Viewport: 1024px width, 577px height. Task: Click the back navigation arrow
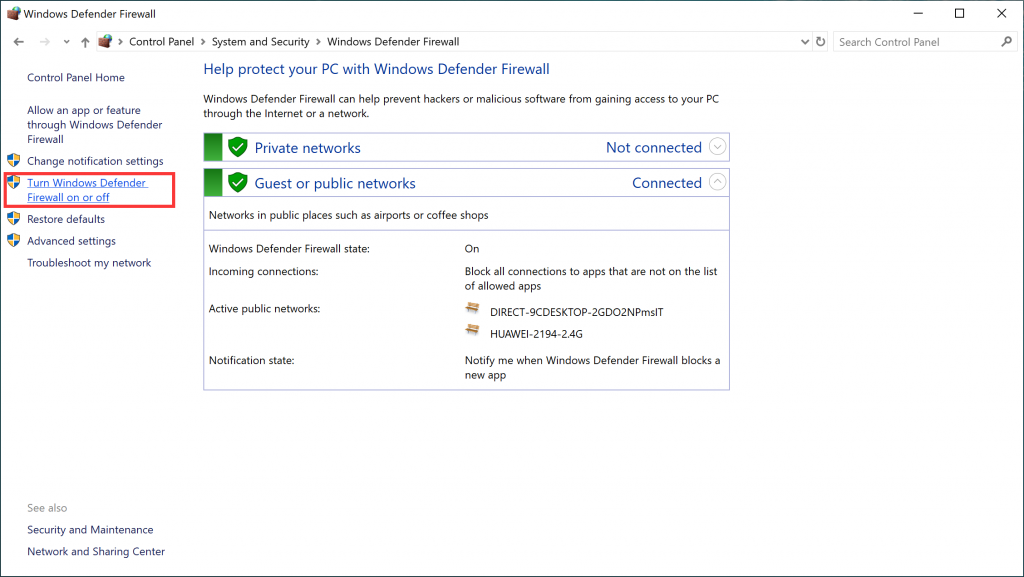[x=18, y=41]
